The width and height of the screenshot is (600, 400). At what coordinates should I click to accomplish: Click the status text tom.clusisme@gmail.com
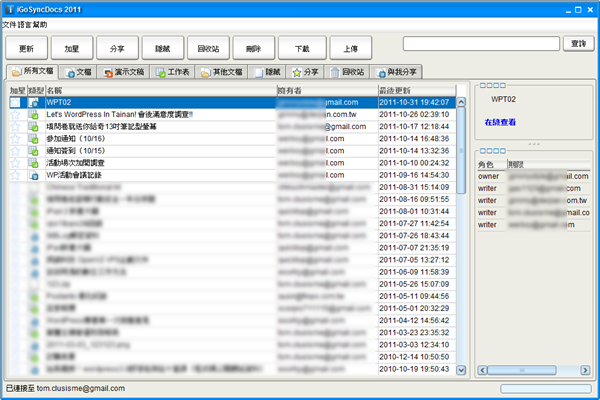pos(81,389)
